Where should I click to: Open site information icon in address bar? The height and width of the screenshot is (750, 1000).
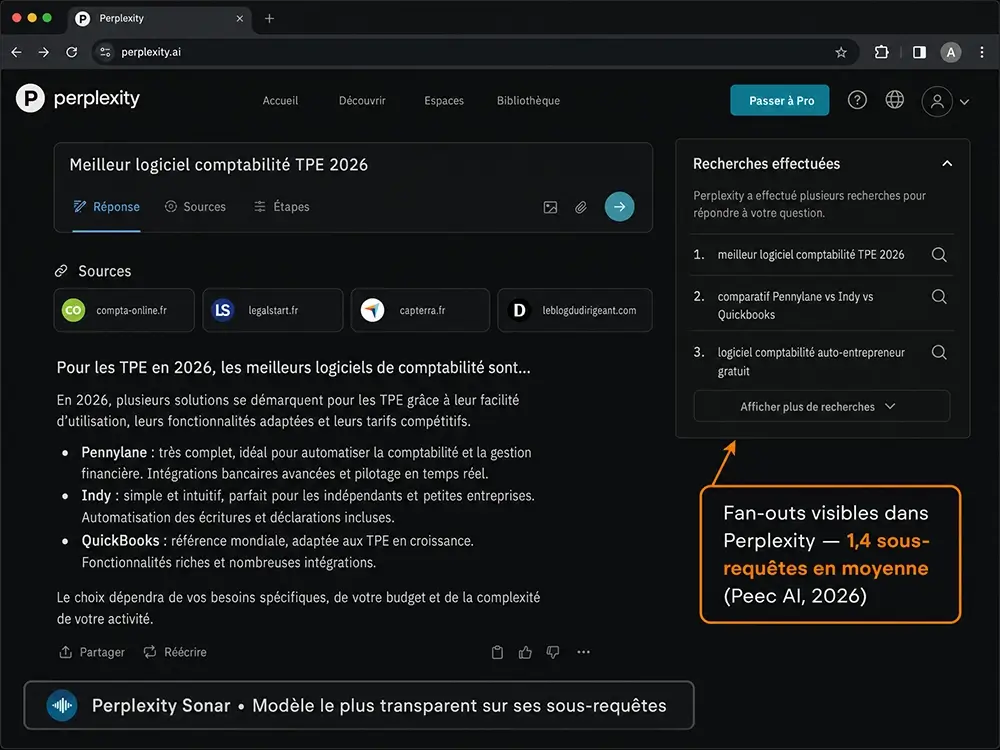(105, 52)
